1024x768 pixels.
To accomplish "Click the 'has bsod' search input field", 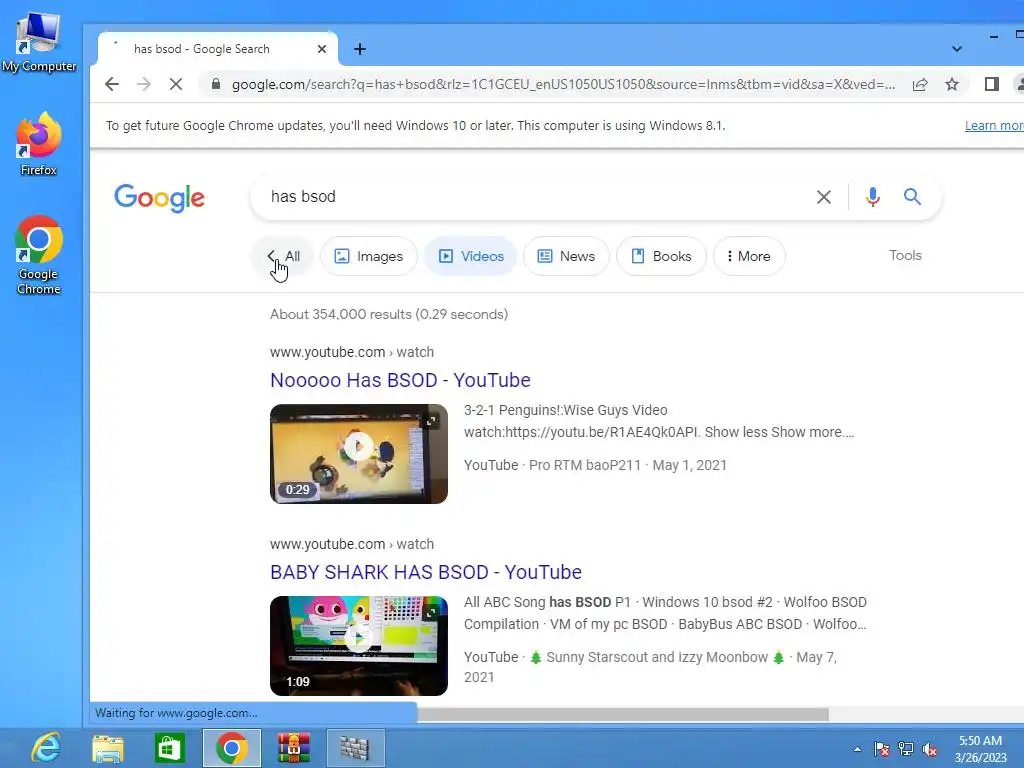I will tap(536, 197).
